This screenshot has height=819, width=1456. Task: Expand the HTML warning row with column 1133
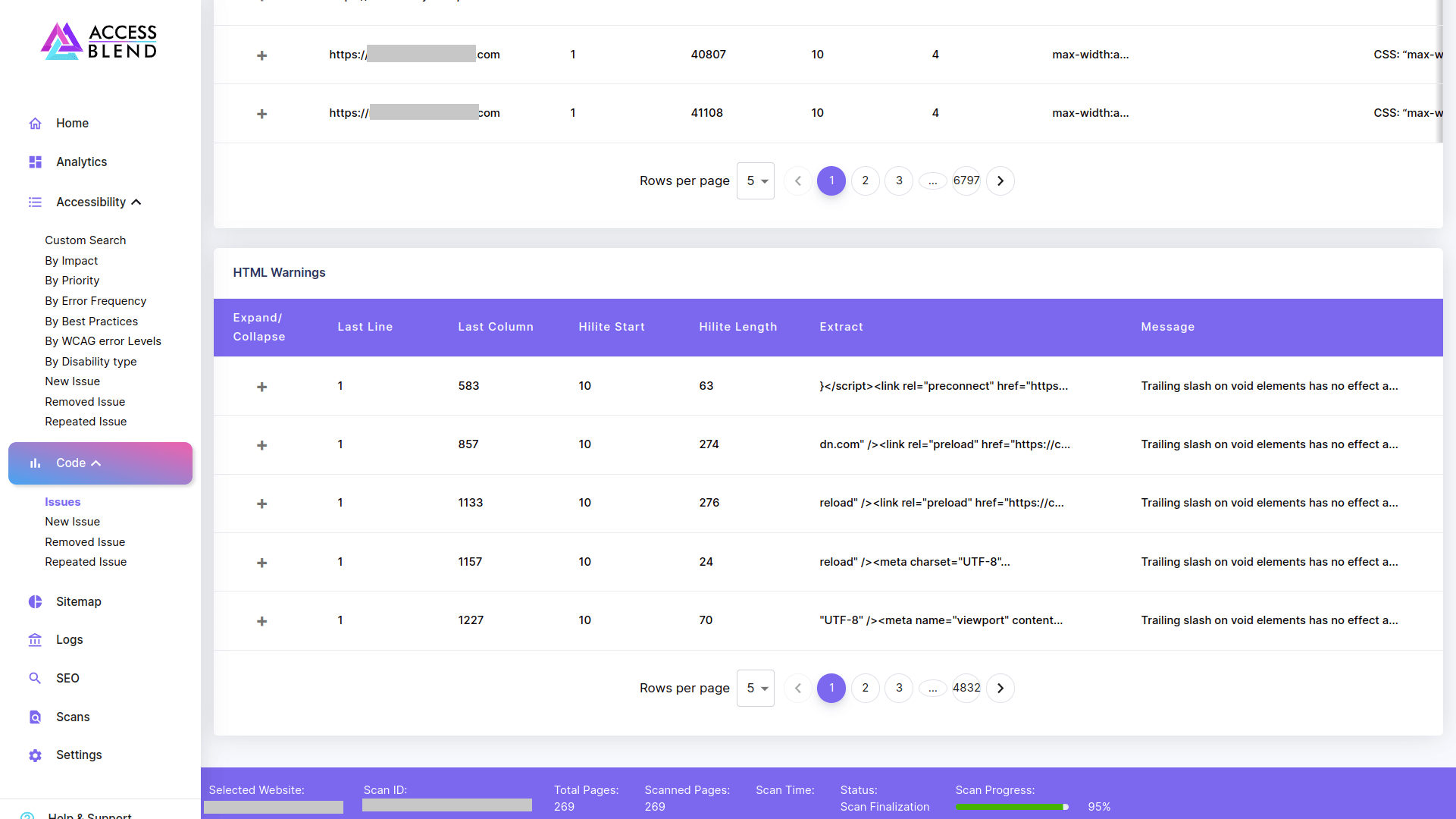pos(261,504)
